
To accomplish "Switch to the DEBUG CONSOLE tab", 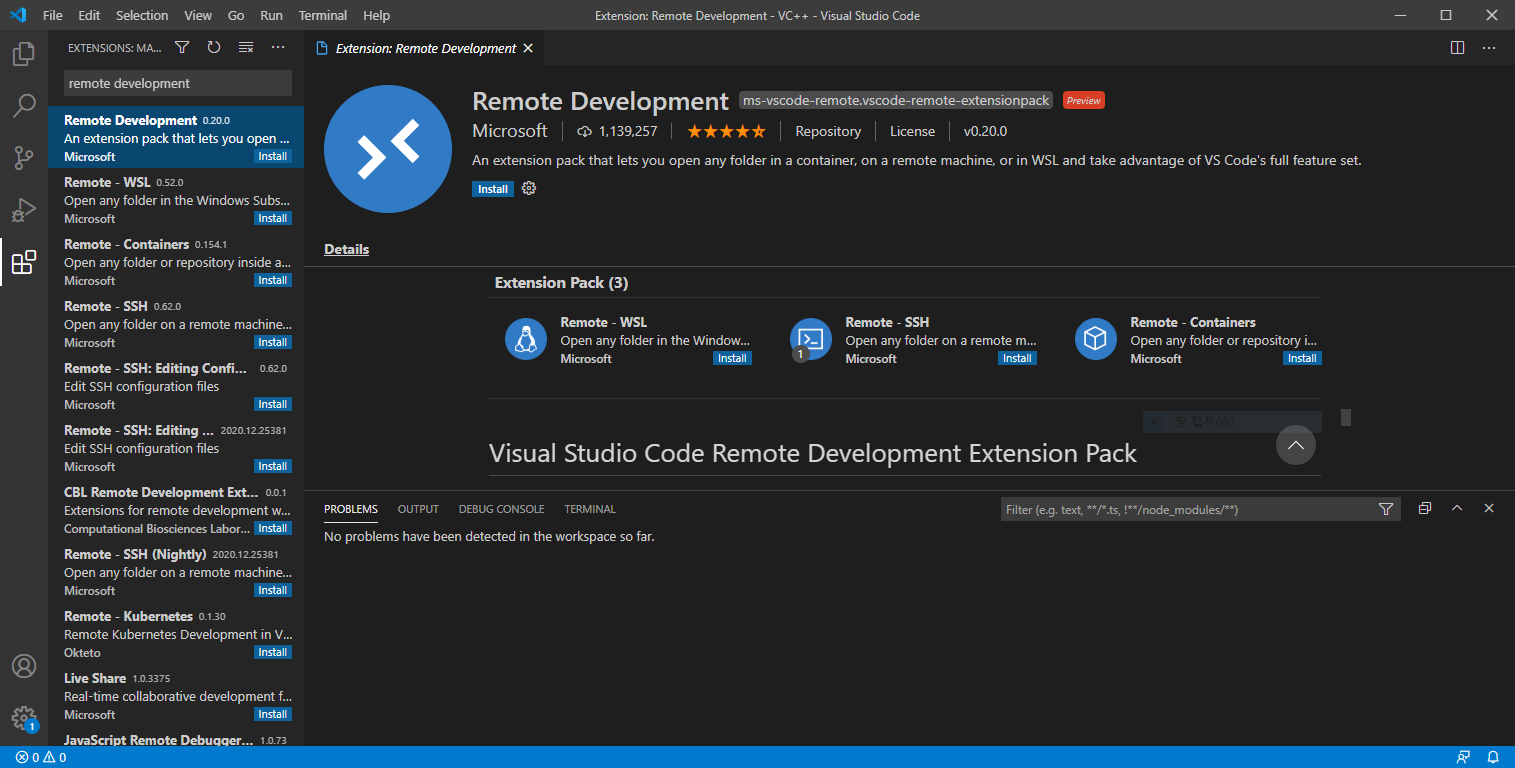I will click(x=502, y=509).
